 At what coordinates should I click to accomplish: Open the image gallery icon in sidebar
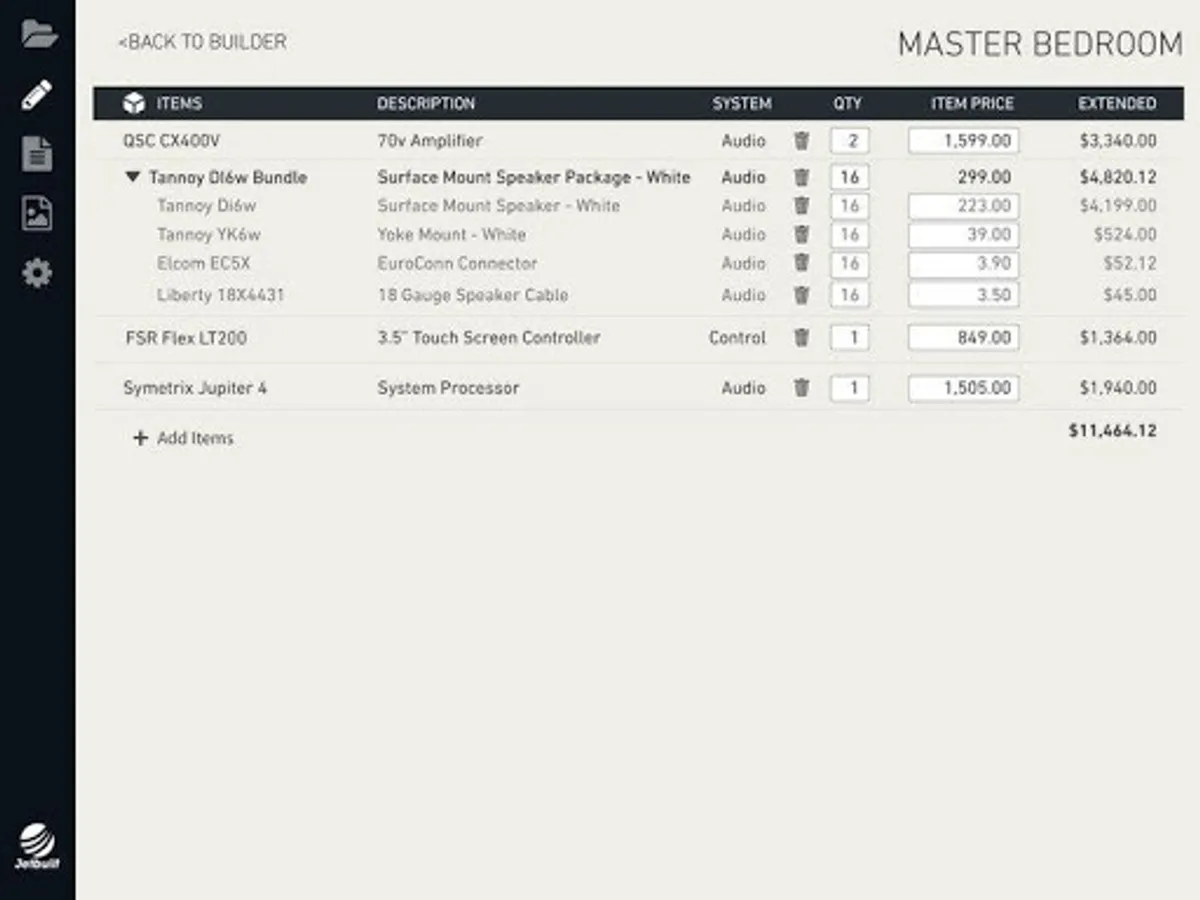[37, 213]
